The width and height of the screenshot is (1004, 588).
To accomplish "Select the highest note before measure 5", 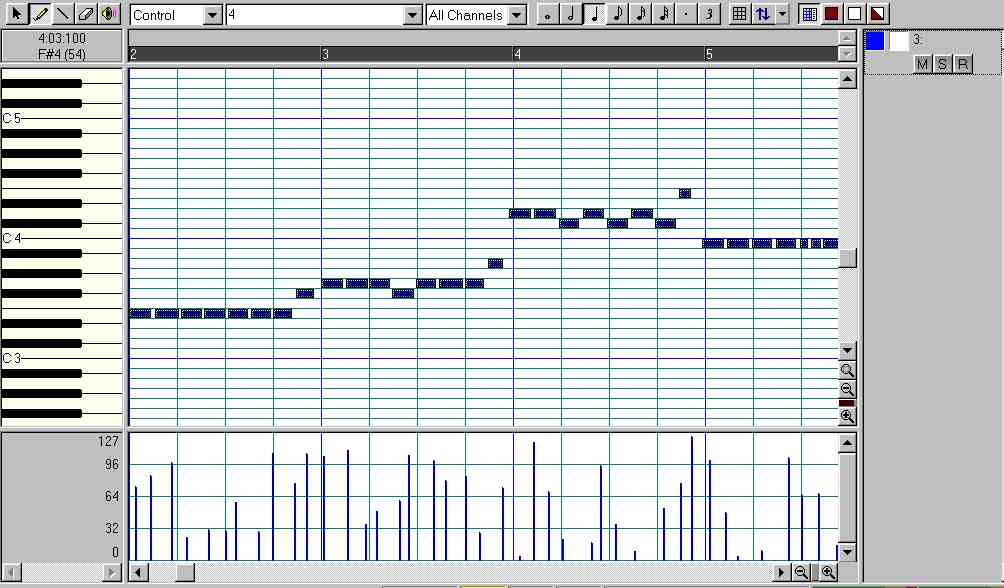I will click(x=684, y=193).
